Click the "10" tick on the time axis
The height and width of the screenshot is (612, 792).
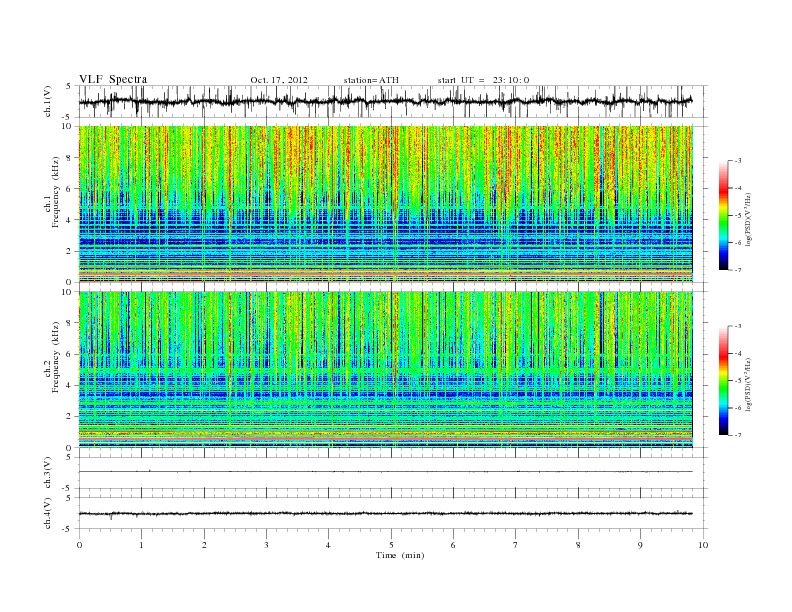click(703, 545)
